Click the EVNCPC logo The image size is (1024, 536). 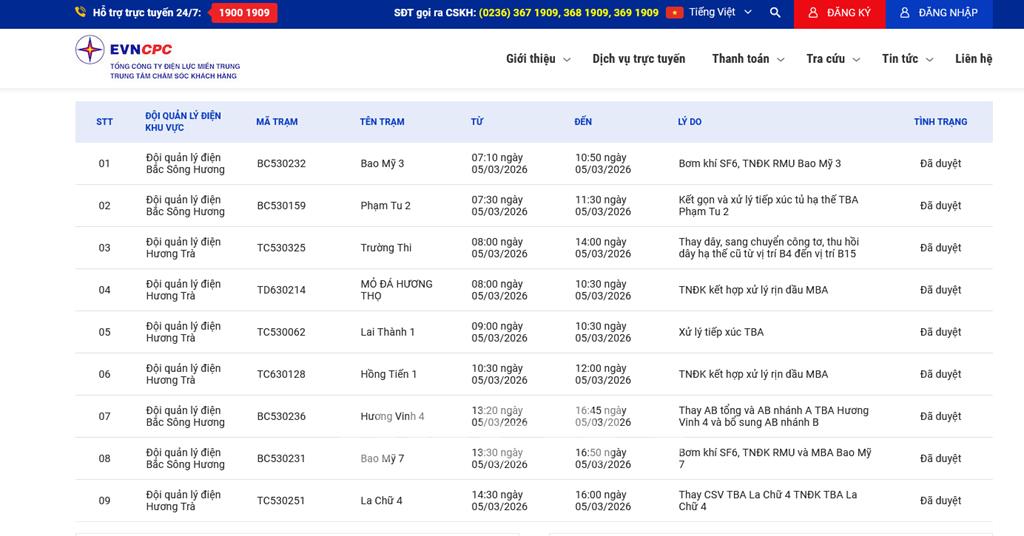tap(157, 58)
